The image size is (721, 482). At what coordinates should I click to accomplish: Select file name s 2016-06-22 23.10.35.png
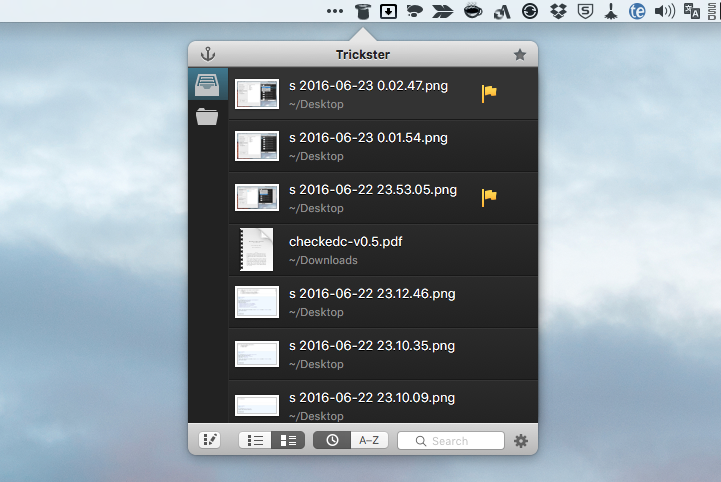pos(372,346)
